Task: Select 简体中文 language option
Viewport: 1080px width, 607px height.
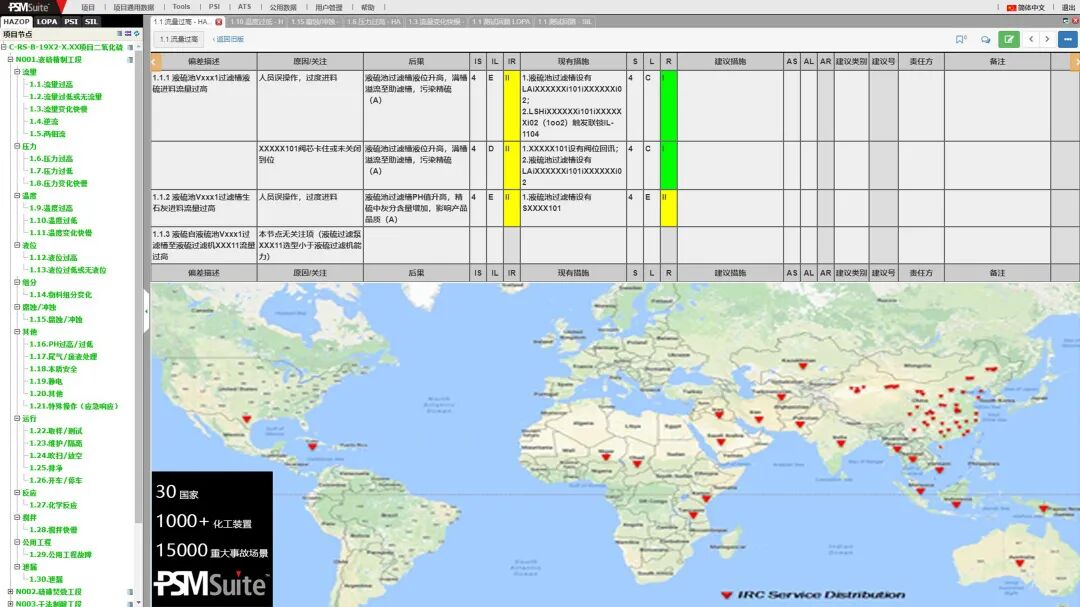Action: tap(1031, 8)
